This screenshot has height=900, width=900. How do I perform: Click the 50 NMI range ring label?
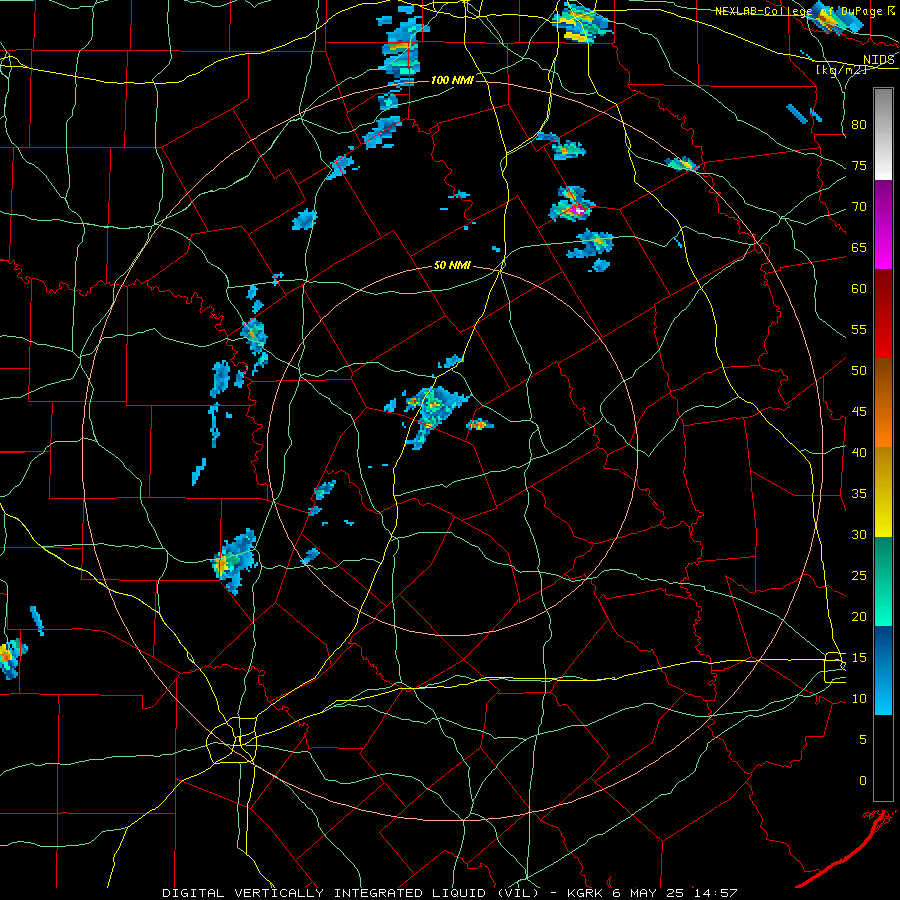point(452,265)
